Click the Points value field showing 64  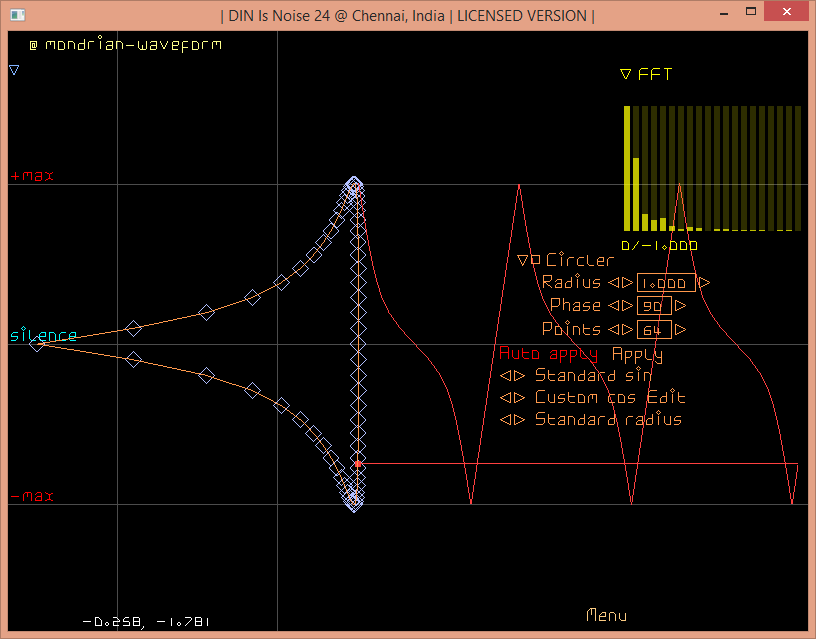coord(653,329)
